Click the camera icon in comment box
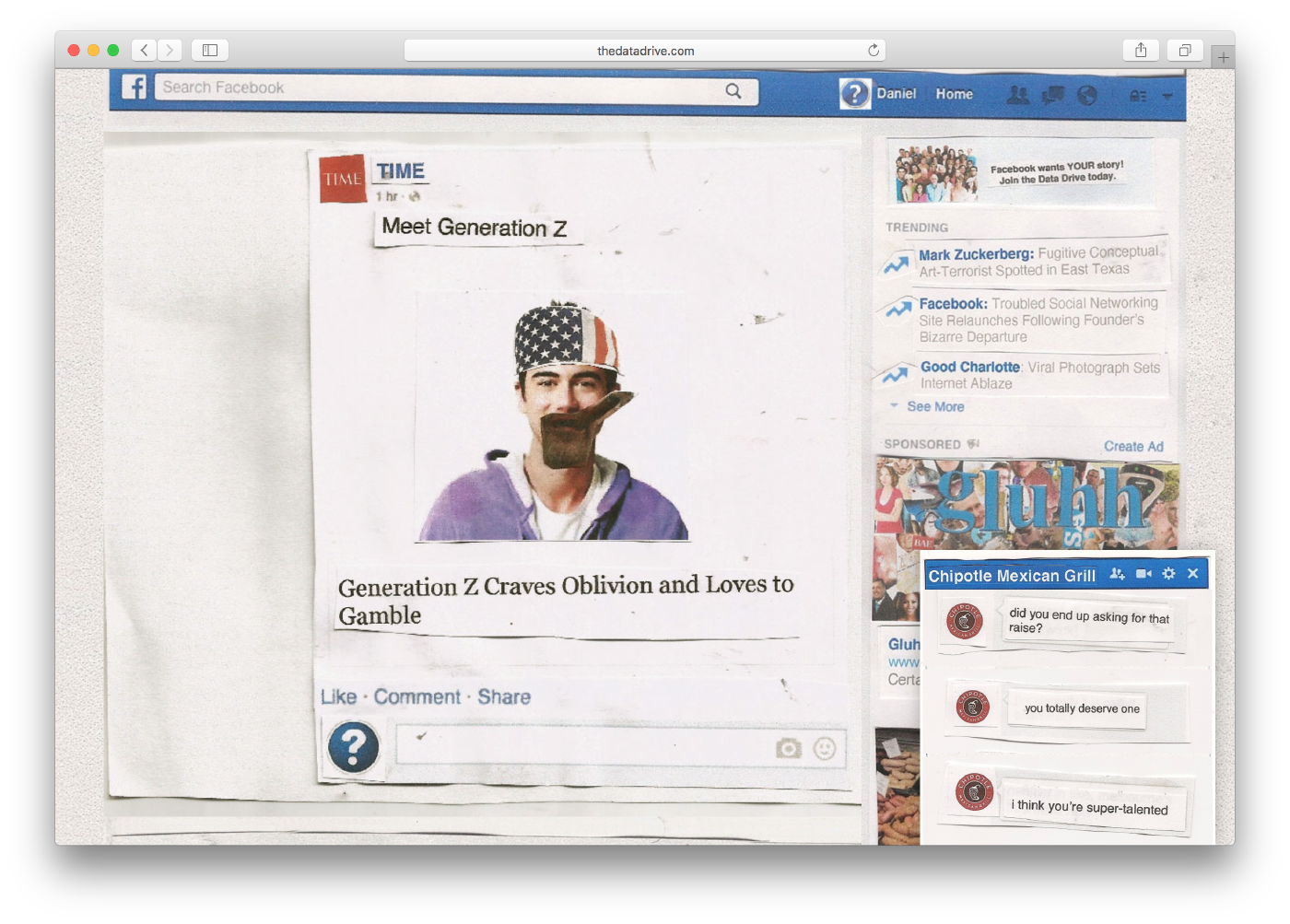Image resolution: width=1290 pixels, height=924 pixels. point(789,748)
